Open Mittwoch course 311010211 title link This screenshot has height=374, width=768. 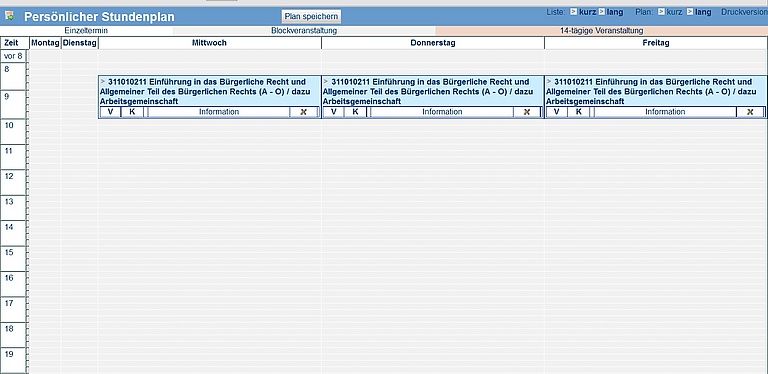[x=205, y=92]
